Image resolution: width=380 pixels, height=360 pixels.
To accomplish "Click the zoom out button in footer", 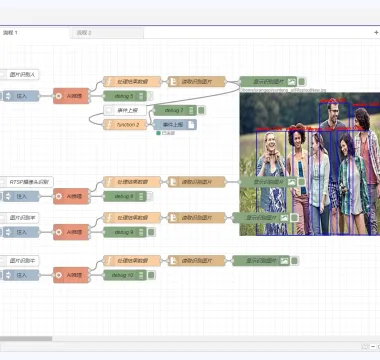I will 373,347.
